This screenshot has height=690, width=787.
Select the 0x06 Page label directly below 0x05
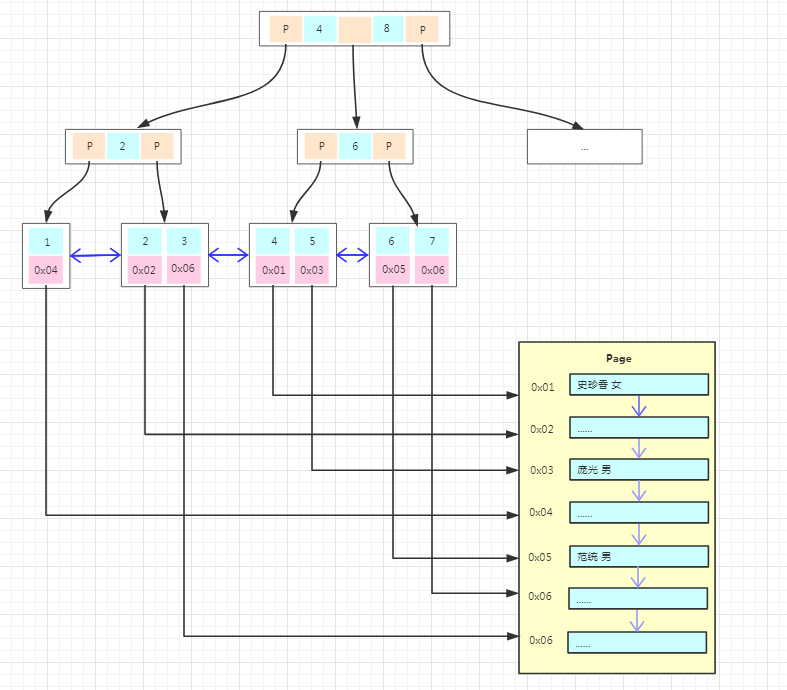click(540, 596)
